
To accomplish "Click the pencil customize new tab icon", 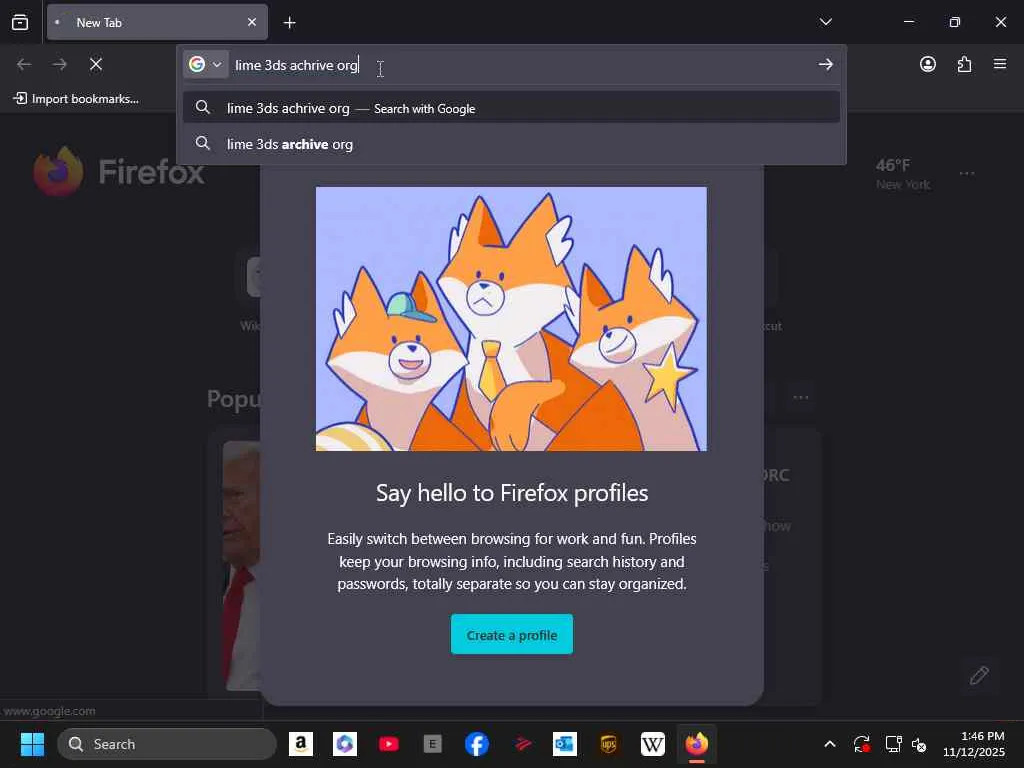I will pyautogui.click(x=978, y=675).
